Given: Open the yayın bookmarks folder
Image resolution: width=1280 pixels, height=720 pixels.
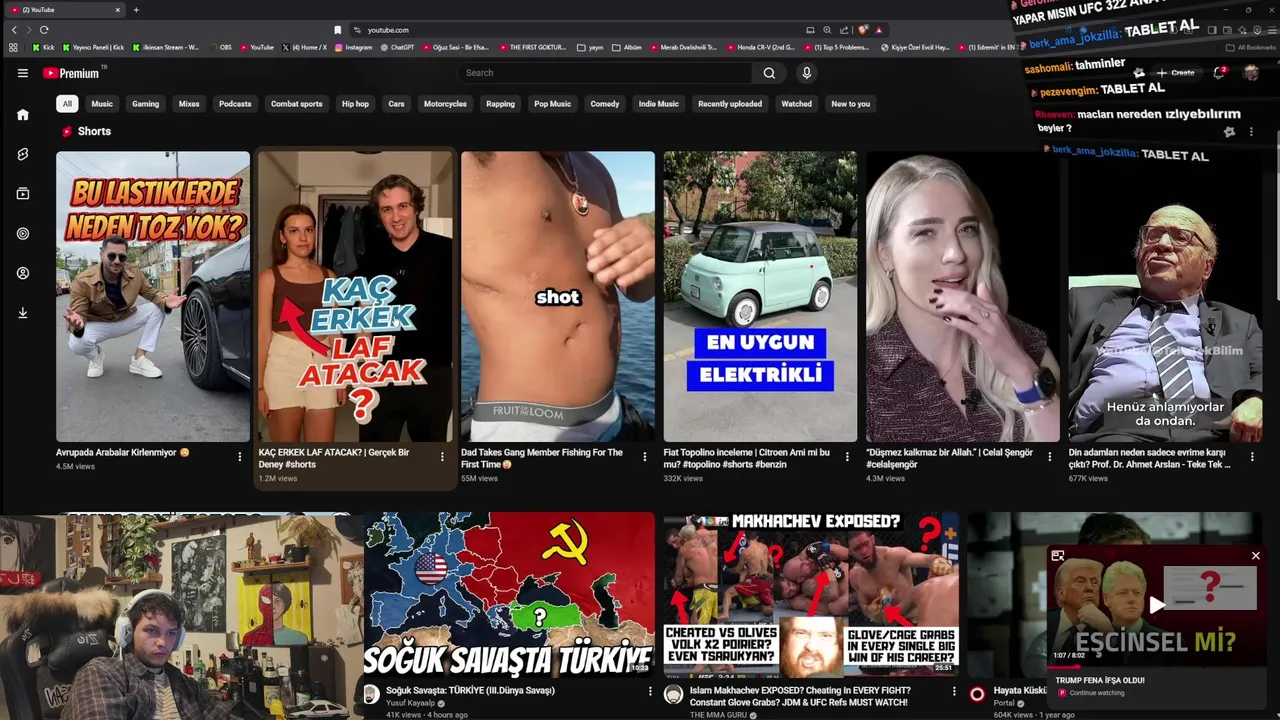Looking at the screenshot, I should (590, 47).
